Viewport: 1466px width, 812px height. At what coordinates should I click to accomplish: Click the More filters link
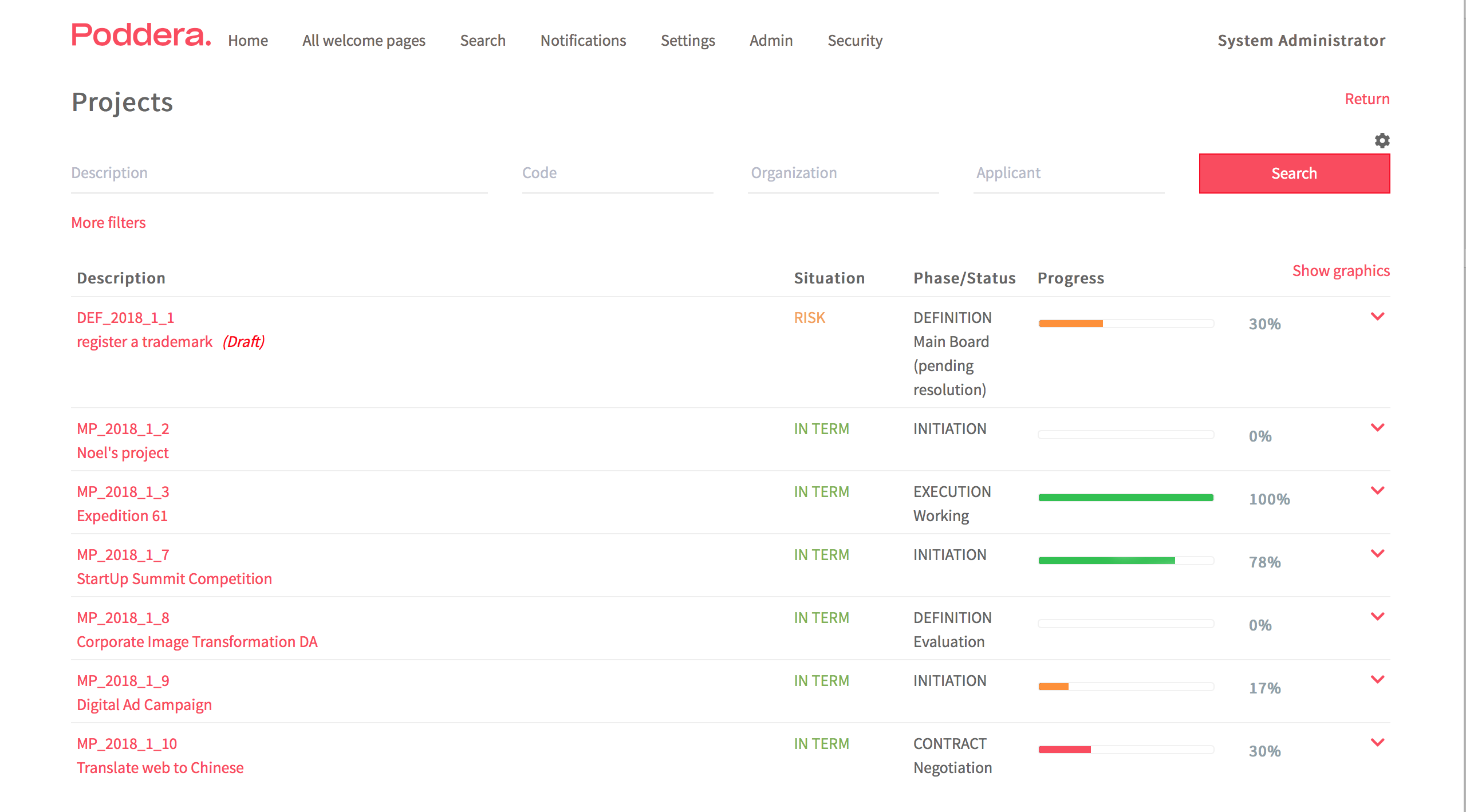tap(108, 222)
